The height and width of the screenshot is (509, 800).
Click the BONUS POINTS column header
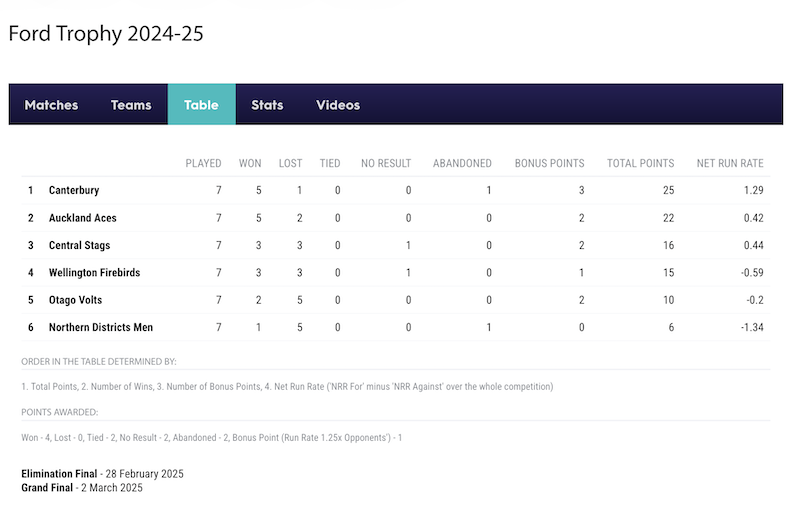549,163
